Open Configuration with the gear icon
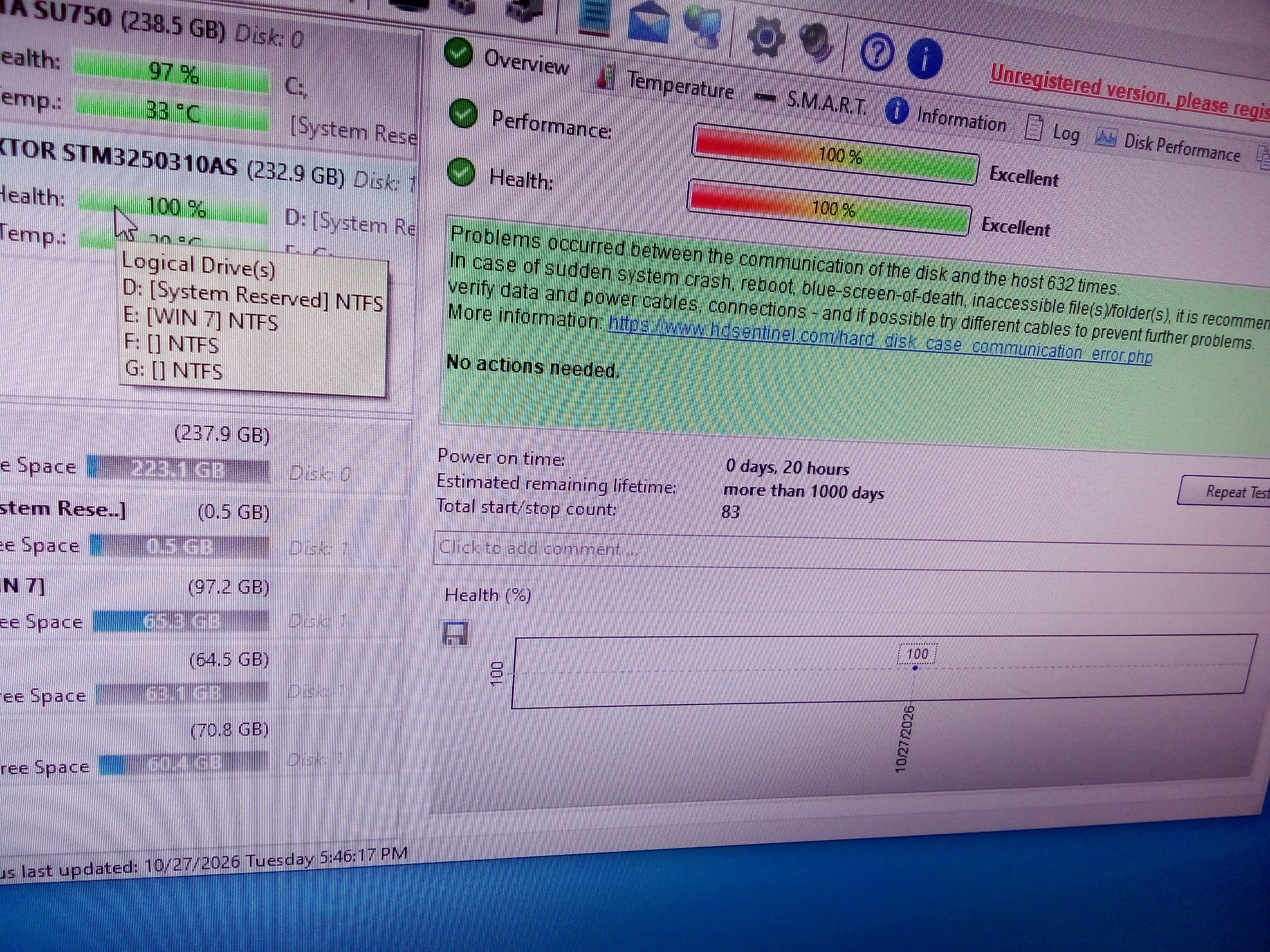 [x=766, y=37]
